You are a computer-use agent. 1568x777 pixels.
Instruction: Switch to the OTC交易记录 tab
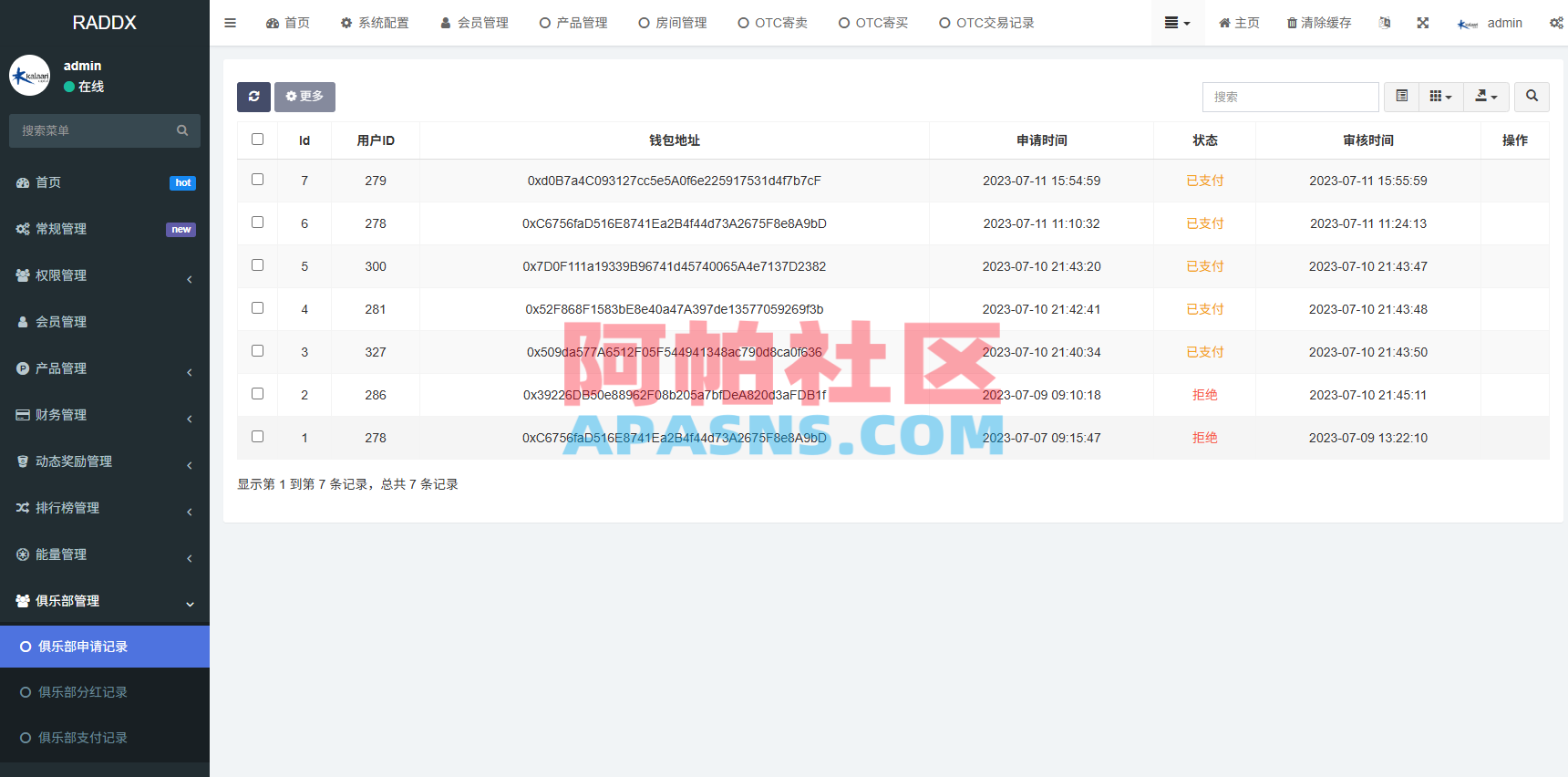point(986,23)
